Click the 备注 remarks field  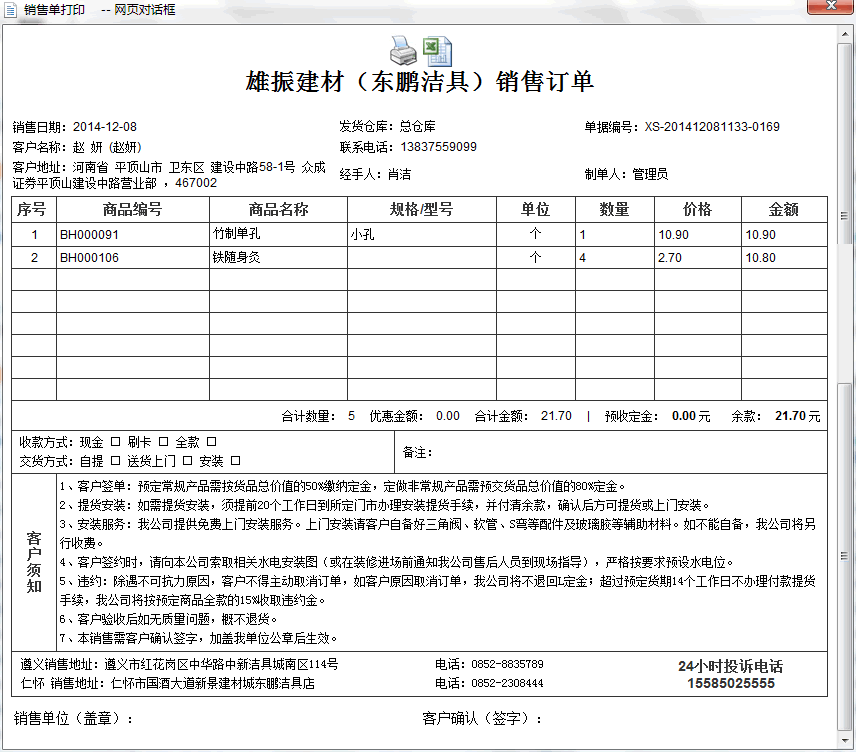coord(610,452)
